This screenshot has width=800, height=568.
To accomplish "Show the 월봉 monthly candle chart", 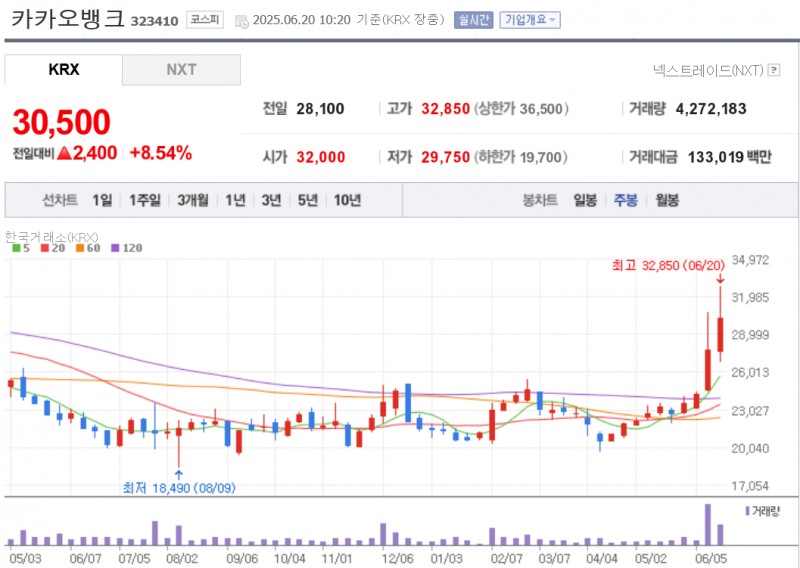I will click(667, 200).
